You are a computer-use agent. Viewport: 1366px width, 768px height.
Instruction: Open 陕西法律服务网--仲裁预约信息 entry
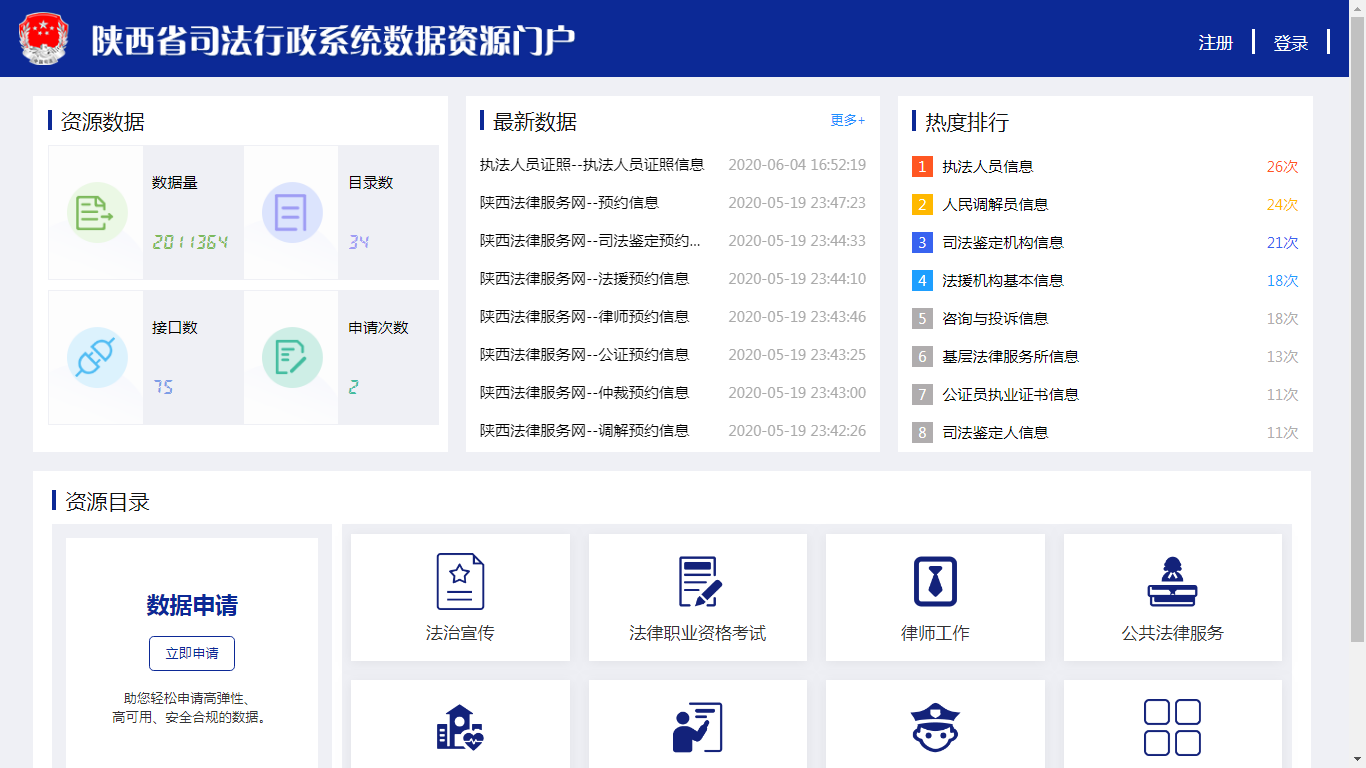coord(584,393)
